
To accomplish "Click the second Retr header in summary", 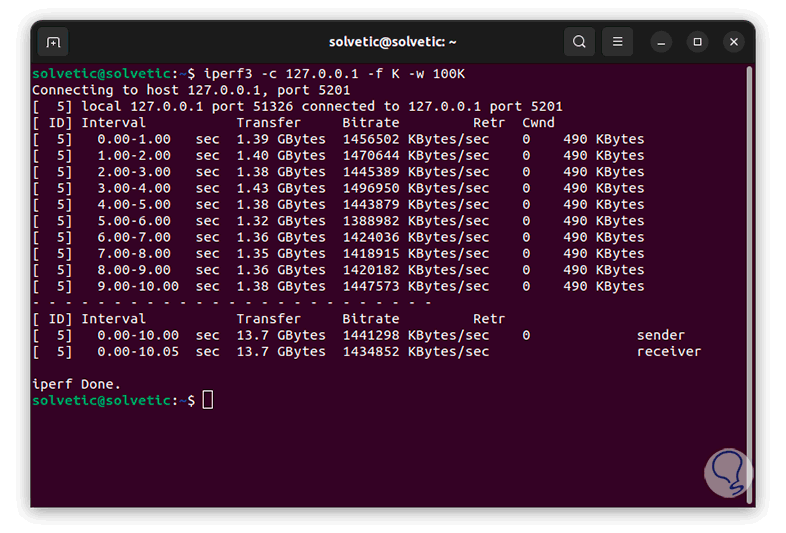I will tap(489, 319).
